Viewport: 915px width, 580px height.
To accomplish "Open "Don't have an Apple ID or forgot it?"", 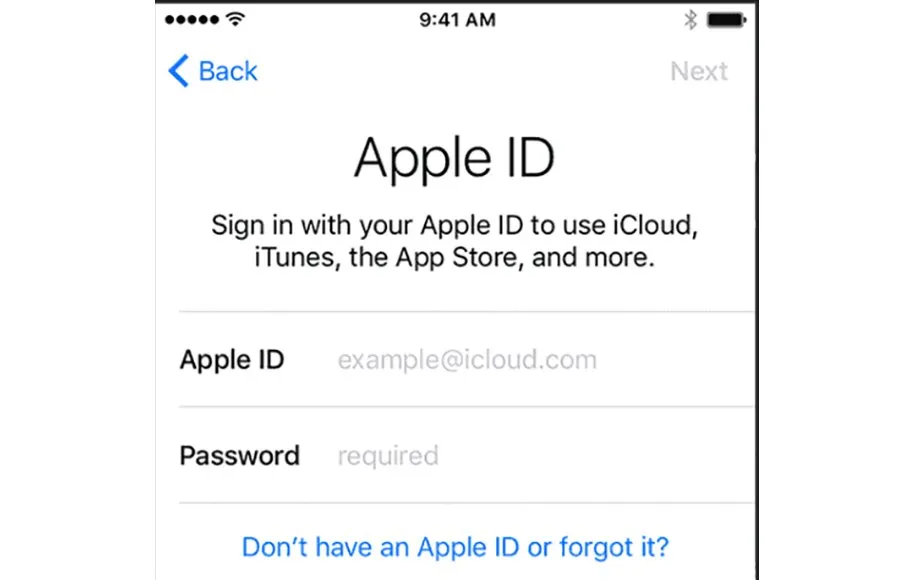I will click(x=455, y=547).
